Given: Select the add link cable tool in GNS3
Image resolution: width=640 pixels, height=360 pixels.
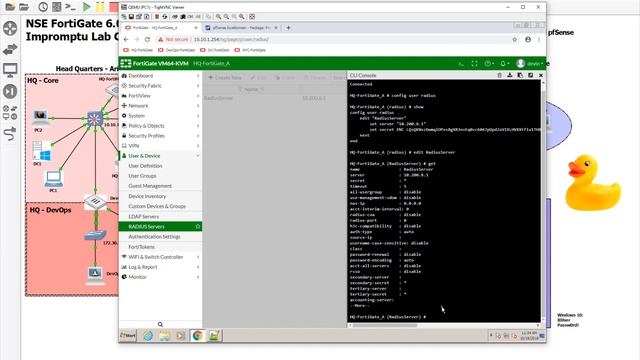Looking at the screenshot, I should [x=10, y=133].
